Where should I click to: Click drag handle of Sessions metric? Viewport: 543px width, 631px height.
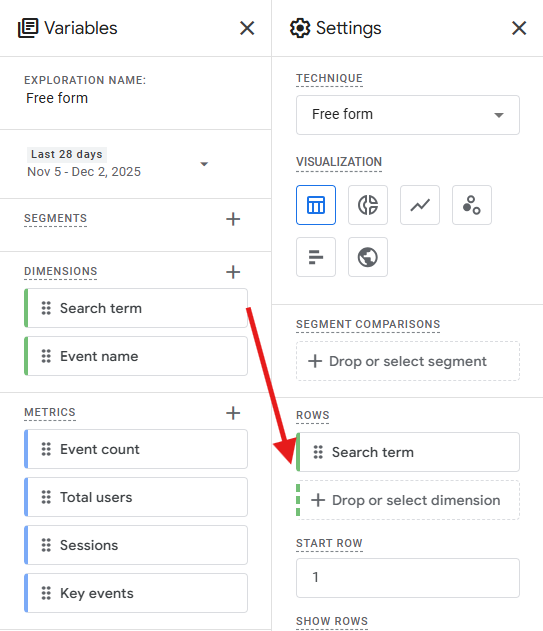[x=46, y=545]
